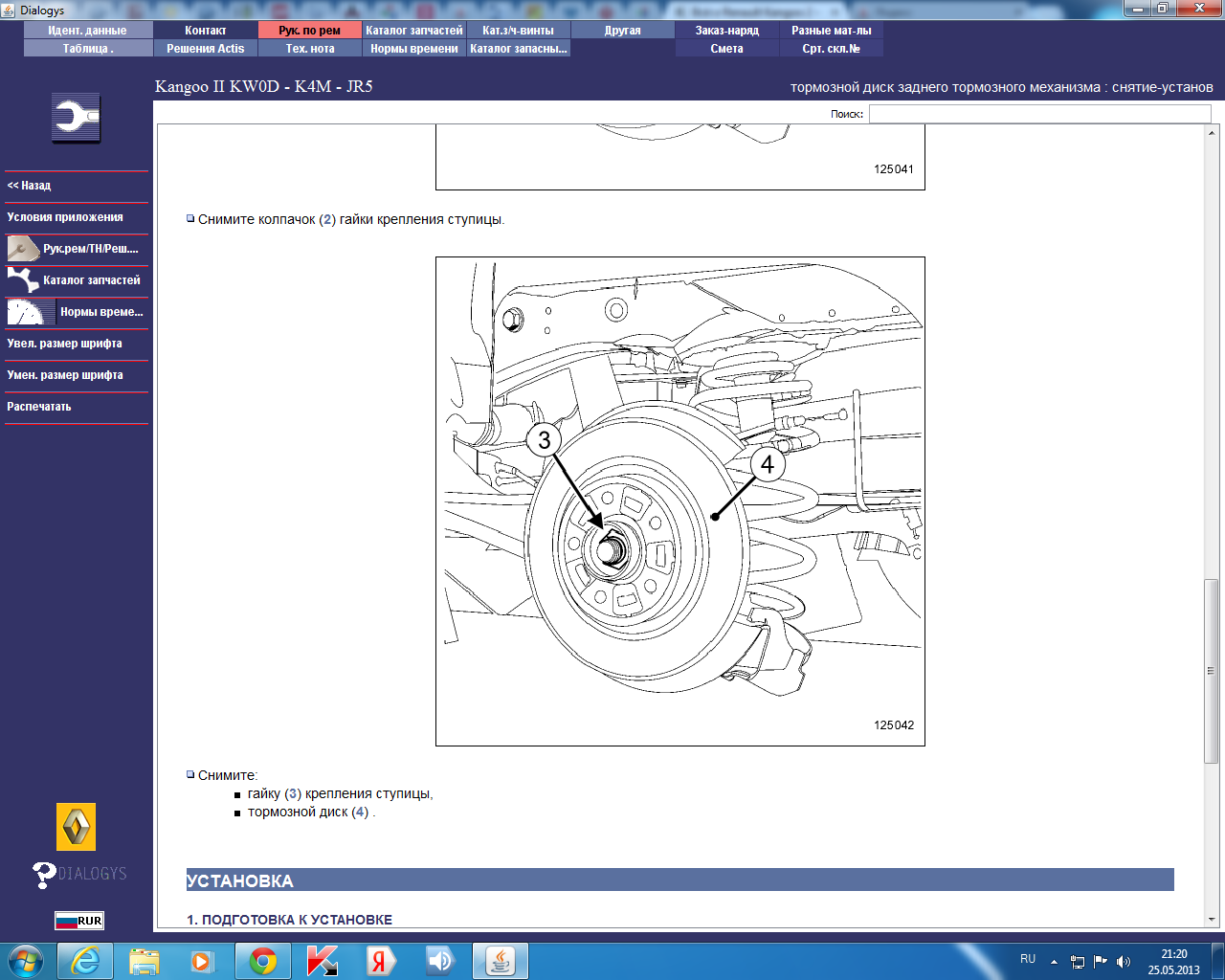
Task: Click vertical scrollbar thumb of document
Action: [x=1212, y=671]
